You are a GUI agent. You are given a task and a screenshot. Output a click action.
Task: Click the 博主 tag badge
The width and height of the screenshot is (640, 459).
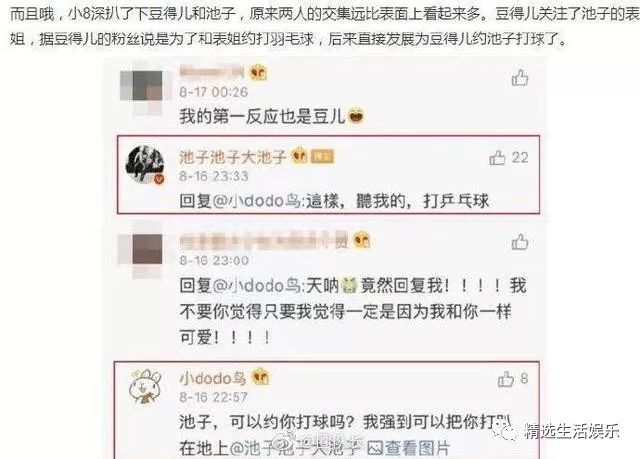coord(322,157)
